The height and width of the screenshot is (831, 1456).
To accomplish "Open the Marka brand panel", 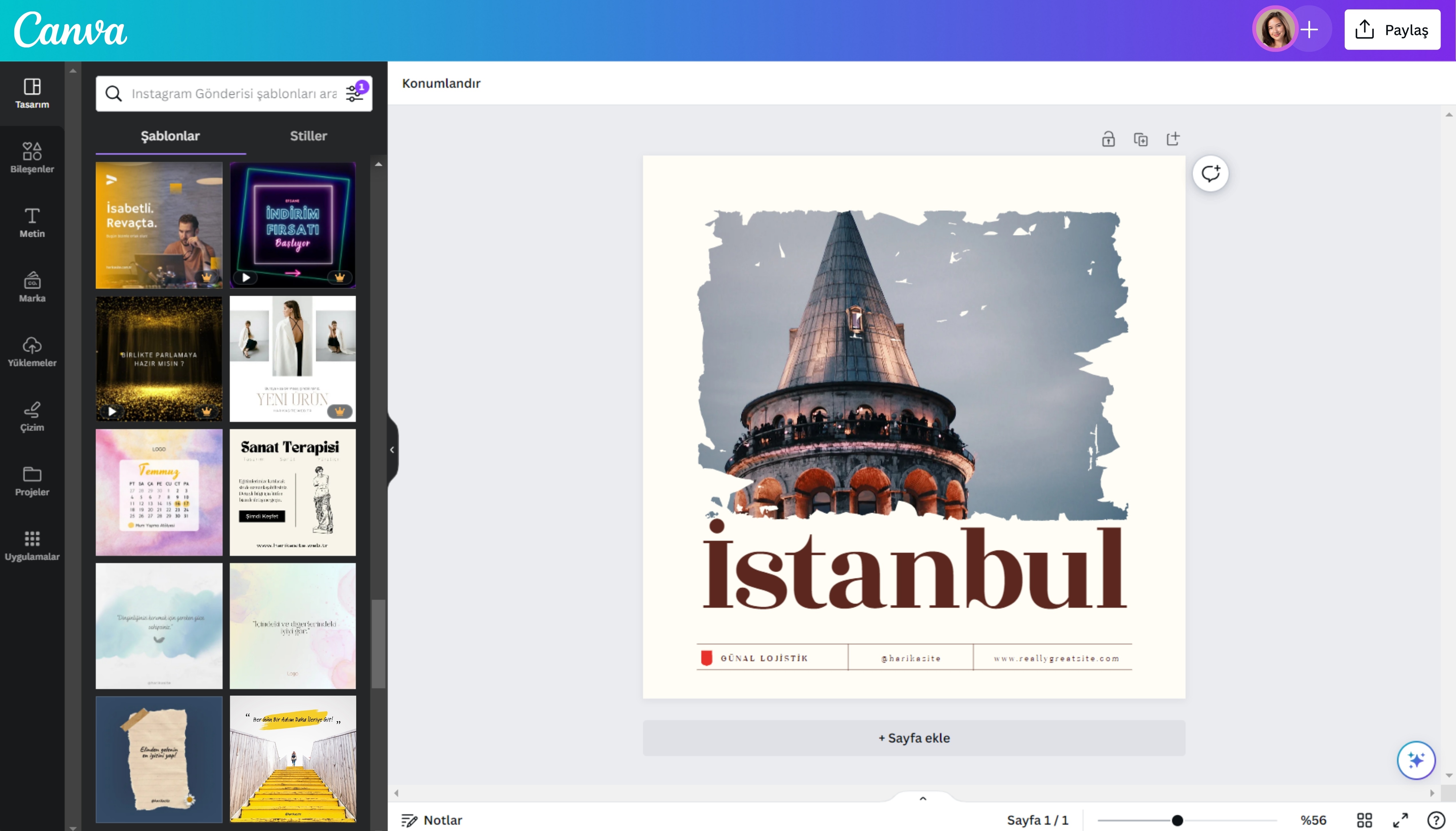I will pyautogui.click(x=32, y=286).
